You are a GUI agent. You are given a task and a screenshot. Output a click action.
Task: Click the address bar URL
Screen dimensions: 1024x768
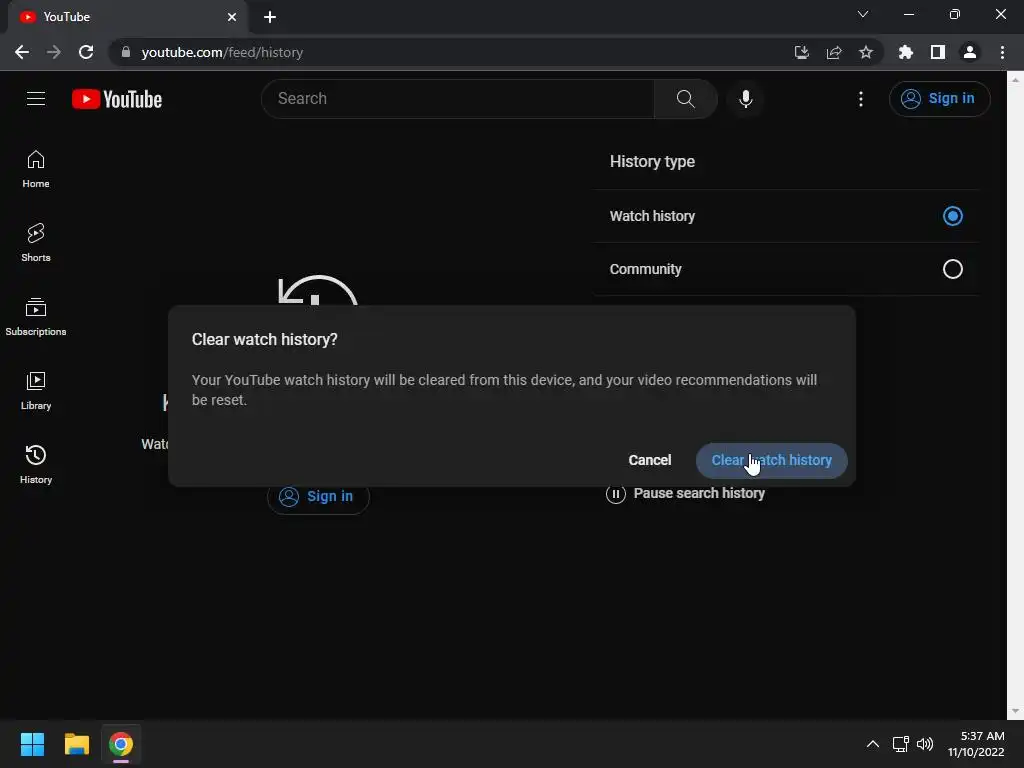[222, 52]
